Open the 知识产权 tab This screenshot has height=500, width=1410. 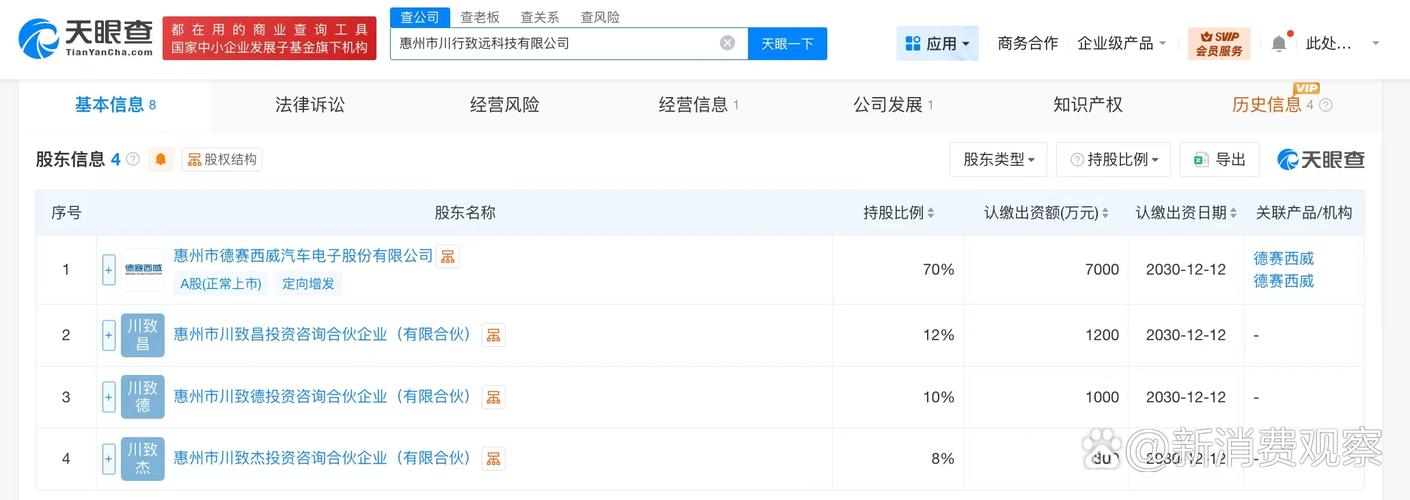click(1088, 104)
